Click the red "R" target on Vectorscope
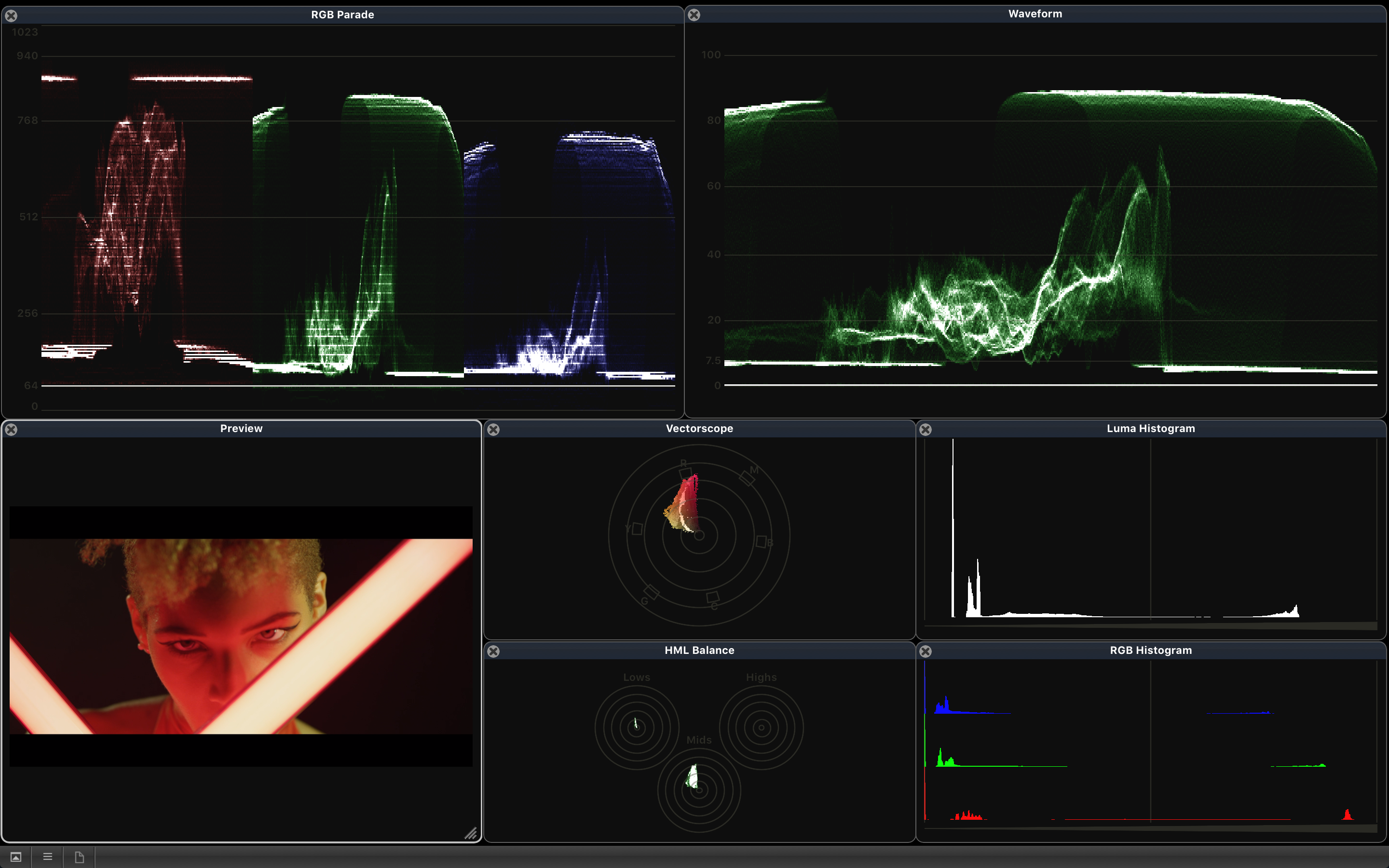This screenshot has height=868, width=1389. [x=685, y=474]
